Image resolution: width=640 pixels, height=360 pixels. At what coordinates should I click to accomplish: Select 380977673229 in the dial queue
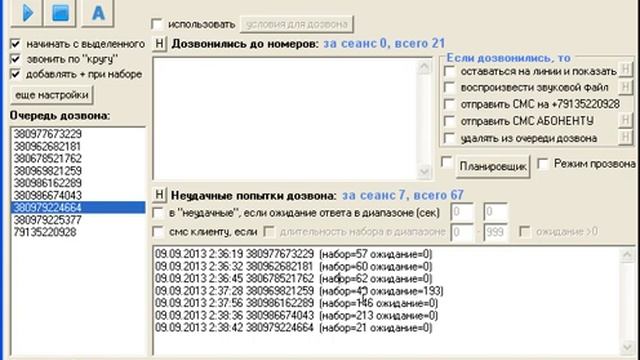(78, 134)
